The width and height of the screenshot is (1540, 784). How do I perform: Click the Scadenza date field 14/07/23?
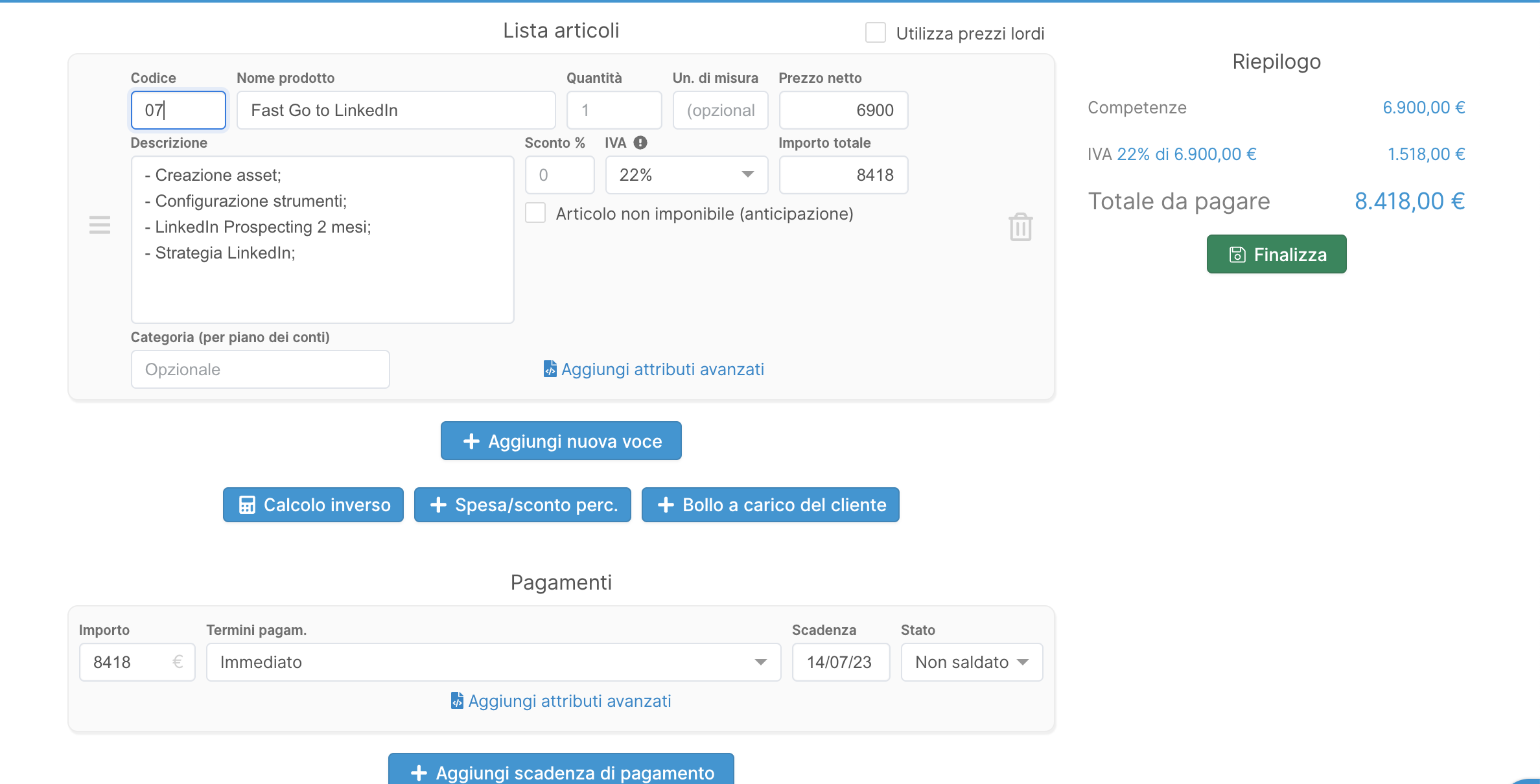point(840,662)
